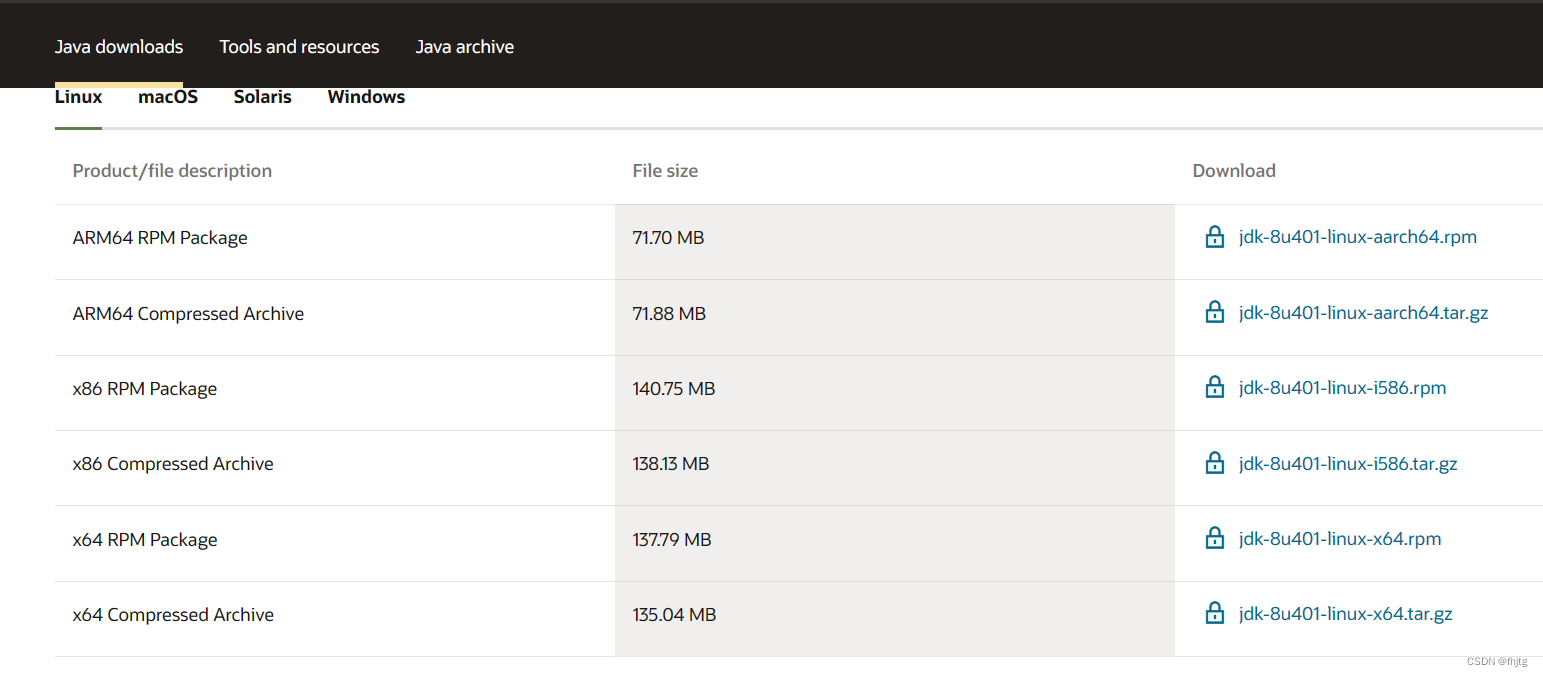Click x64 Compressed Archive description
This screenshot has width=1543, height=677.
(x=173, y=615)
